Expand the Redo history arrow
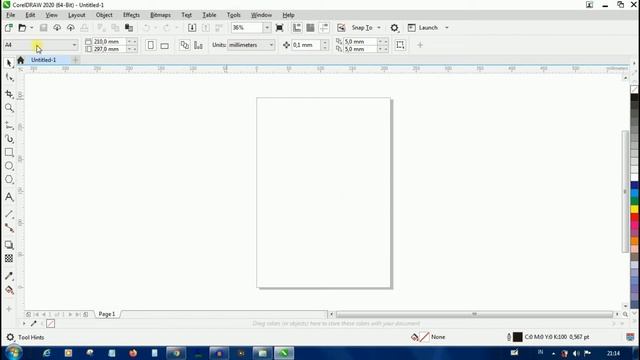 point(176,28)
